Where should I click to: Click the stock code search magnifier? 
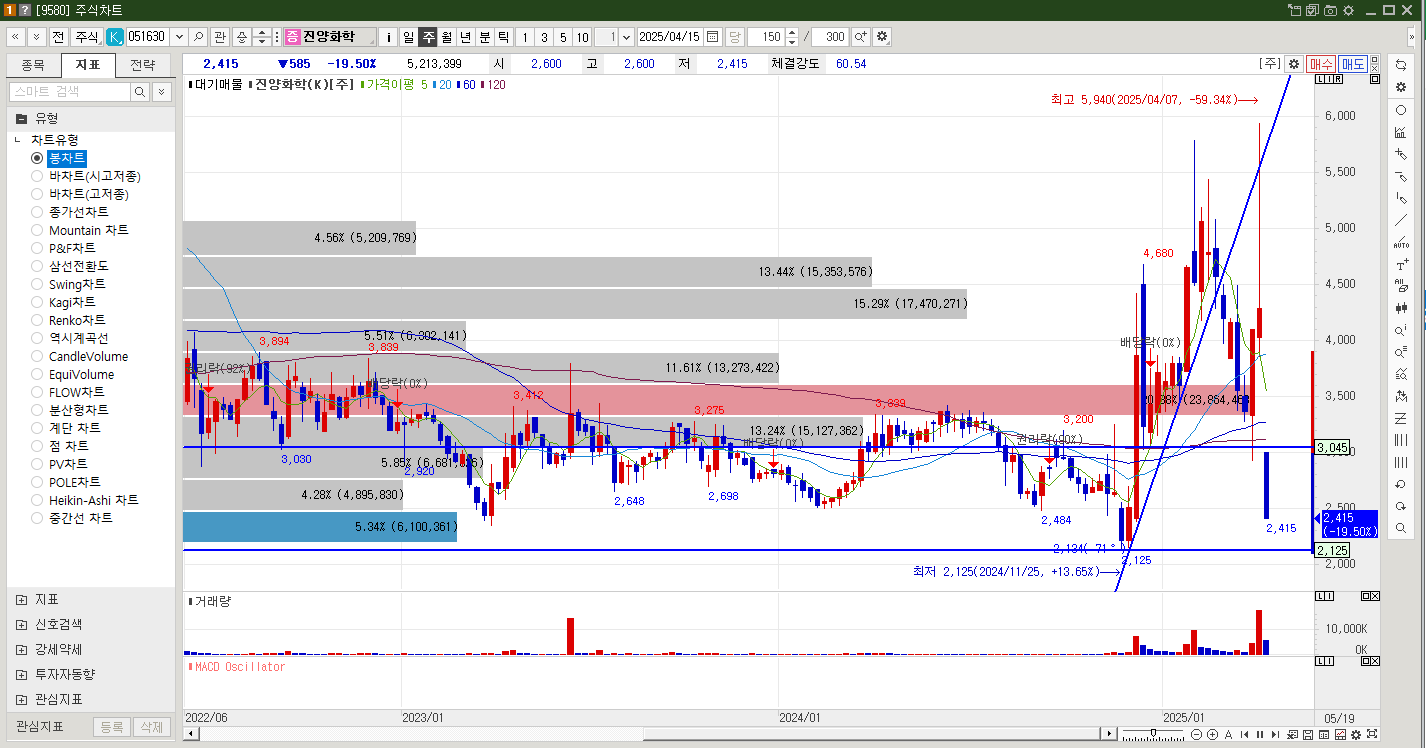(198, 37)
